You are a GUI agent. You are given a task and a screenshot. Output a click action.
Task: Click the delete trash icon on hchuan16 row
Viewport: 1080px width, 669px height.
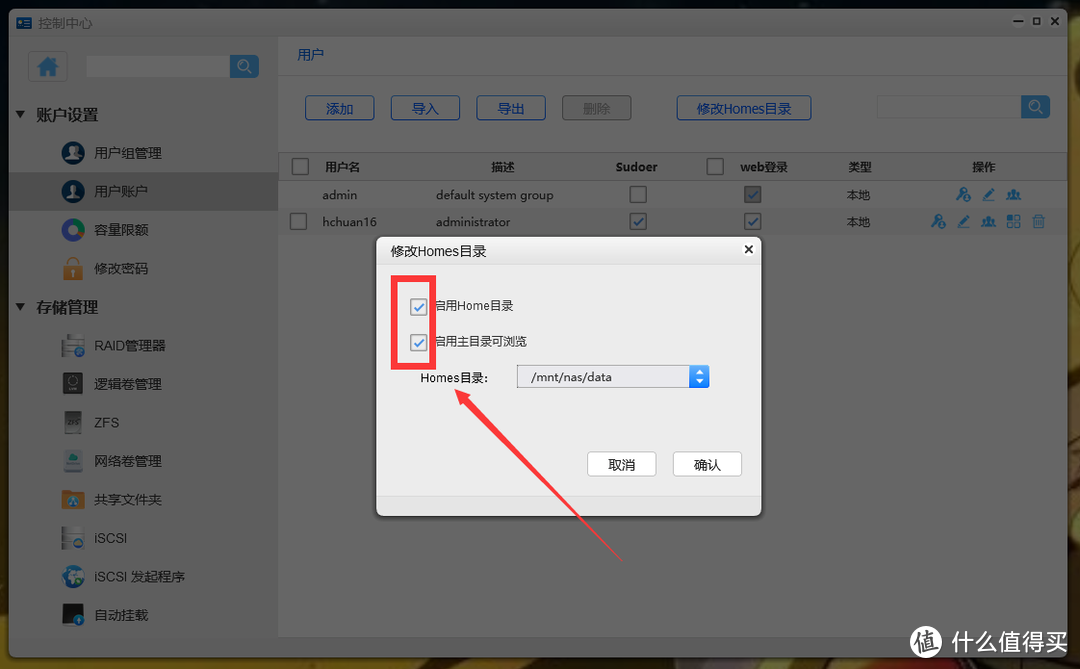(x=1038, y=221)
